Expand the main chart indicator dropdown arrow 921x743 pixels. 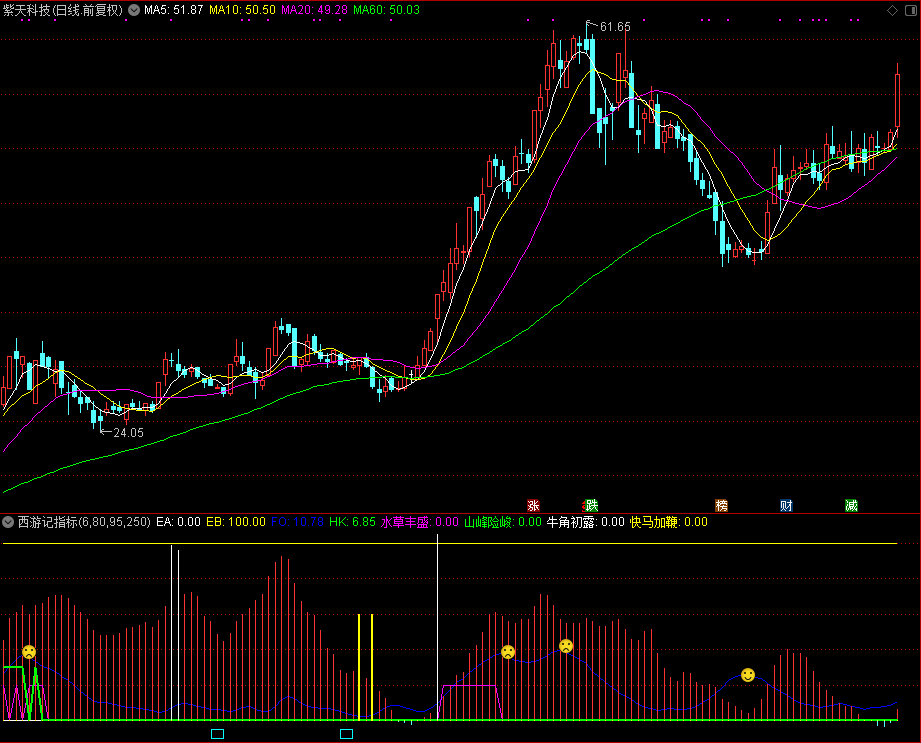pos(134,10)
